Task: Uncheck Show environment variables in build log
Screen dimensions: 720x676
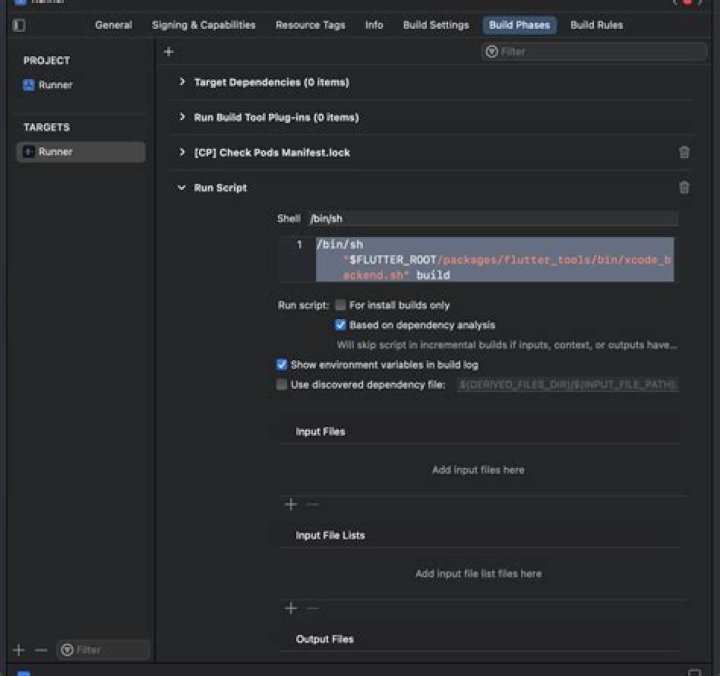Action: (281, 365)
